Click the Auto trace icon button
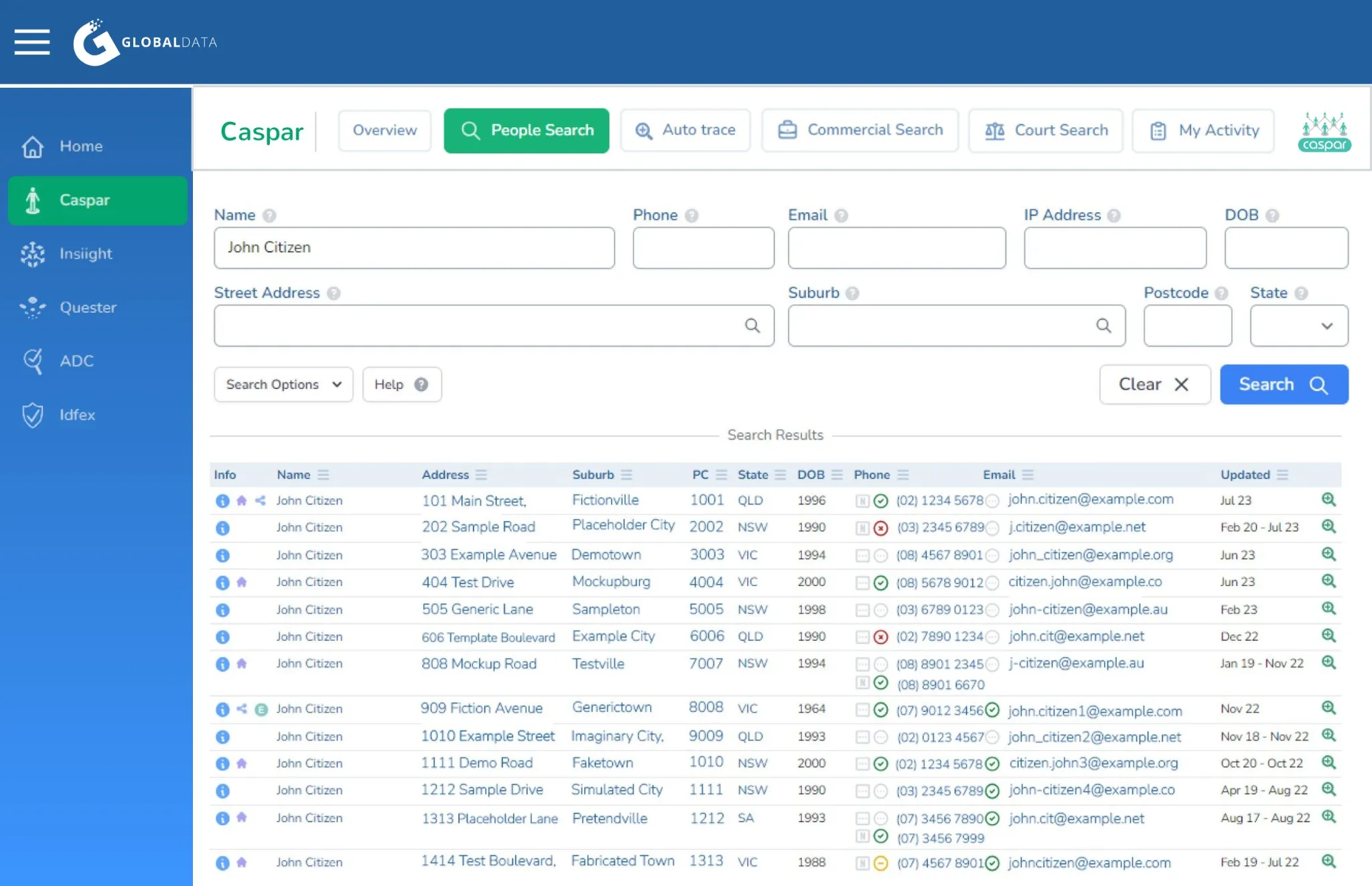 point(644,130)
